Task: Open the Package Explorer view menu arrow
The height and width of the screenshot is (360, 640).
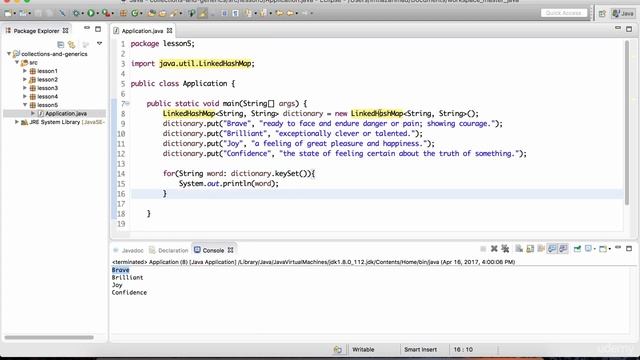Action: tap(99, 43)
